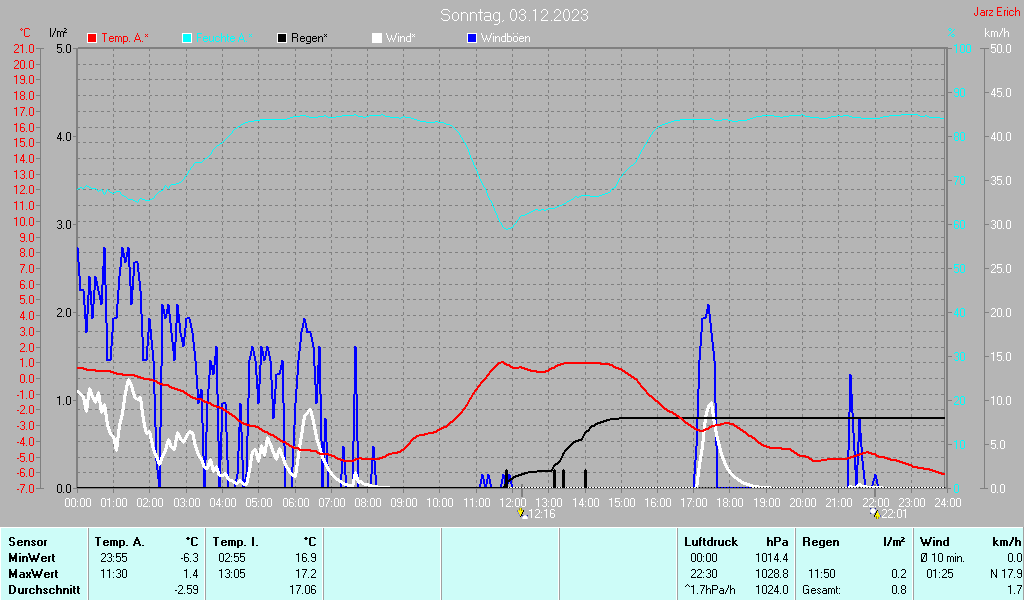1024x600 pixels.
Task: Click the cyan Feuchte A. legend swatch
Action: point(187,39)
